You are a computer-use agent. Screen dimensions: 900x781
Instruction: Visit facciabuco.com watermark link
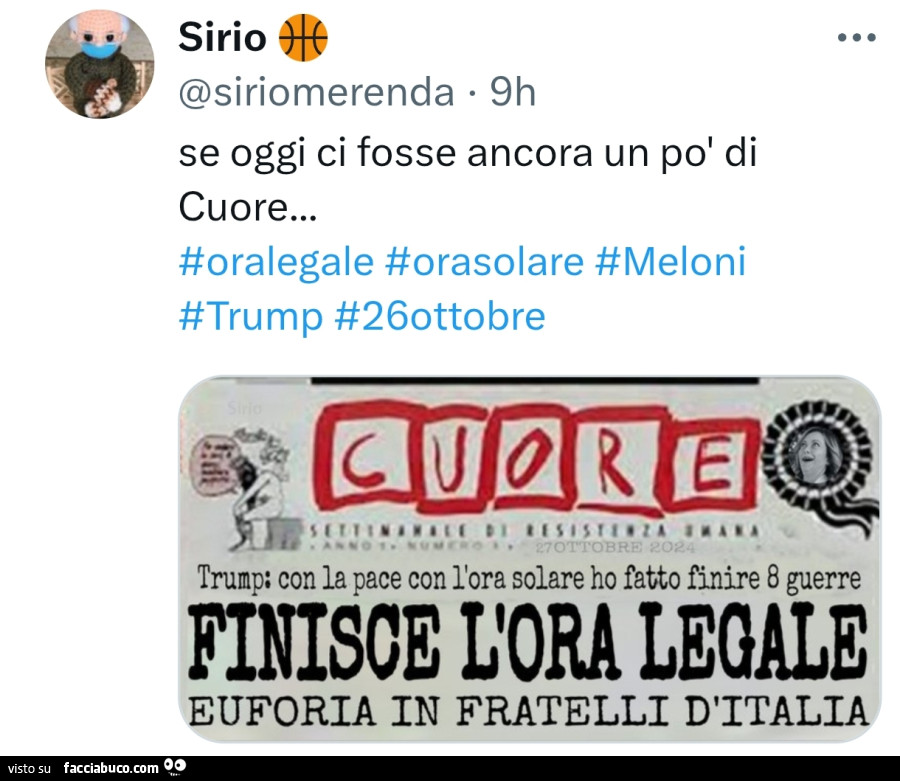(111, 768)
